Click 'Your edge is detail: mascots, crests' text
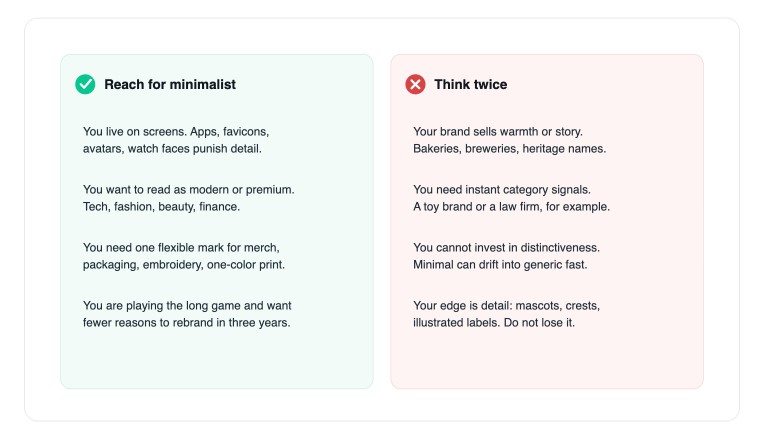763x429 pixels. 507,305
